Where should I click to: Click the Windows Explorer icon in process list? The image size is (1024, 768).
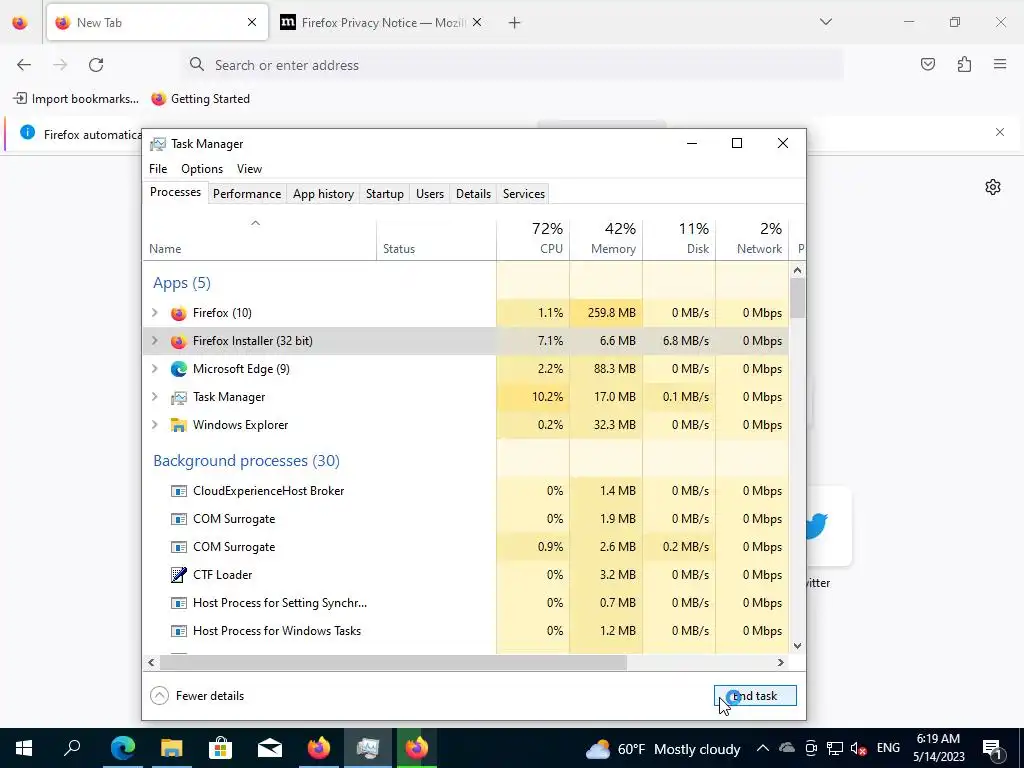(x=178, y=425)
